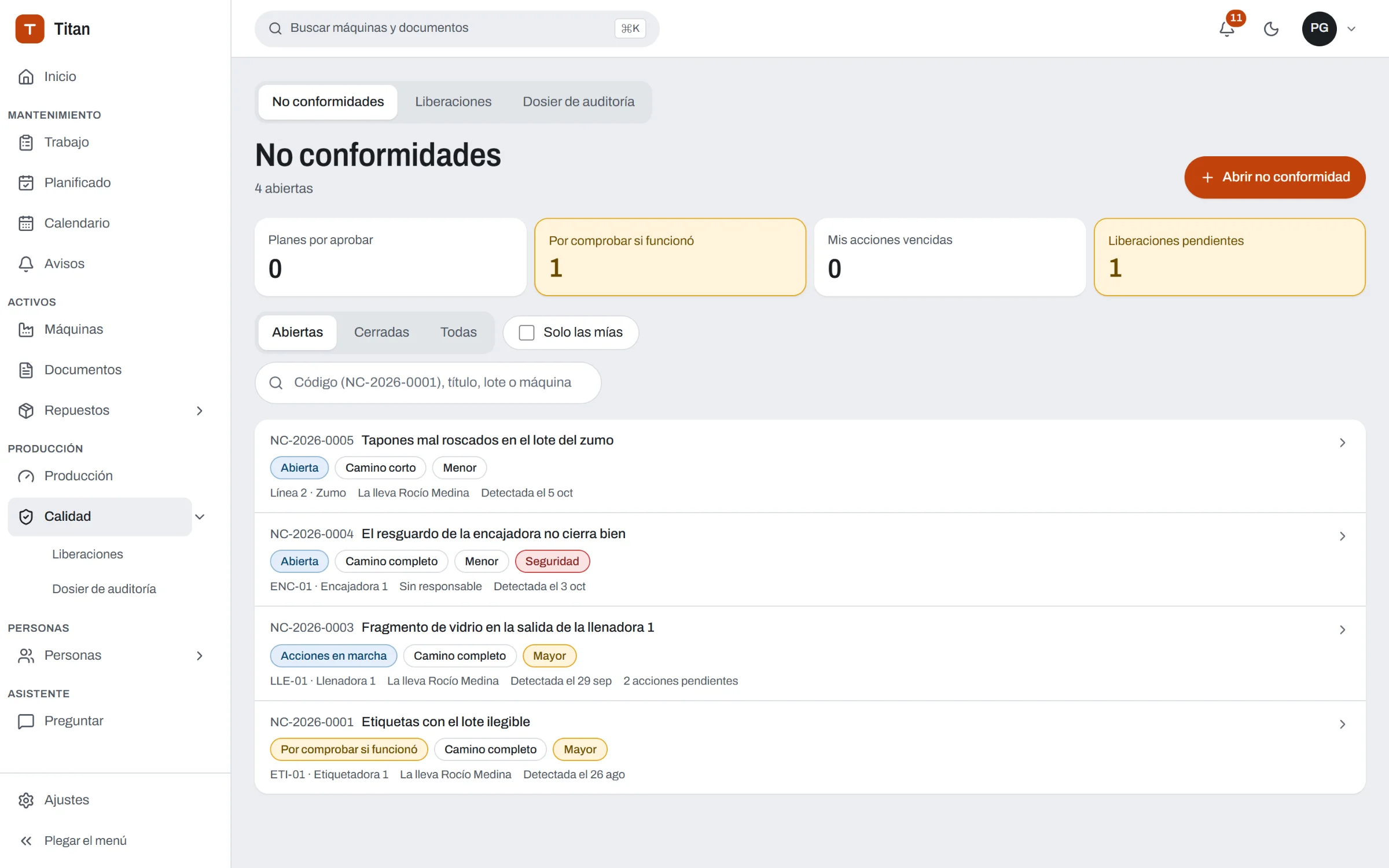Switch to the Dosier de auditoría top tab
The image size is (1389, 868).
pos(578,102)
